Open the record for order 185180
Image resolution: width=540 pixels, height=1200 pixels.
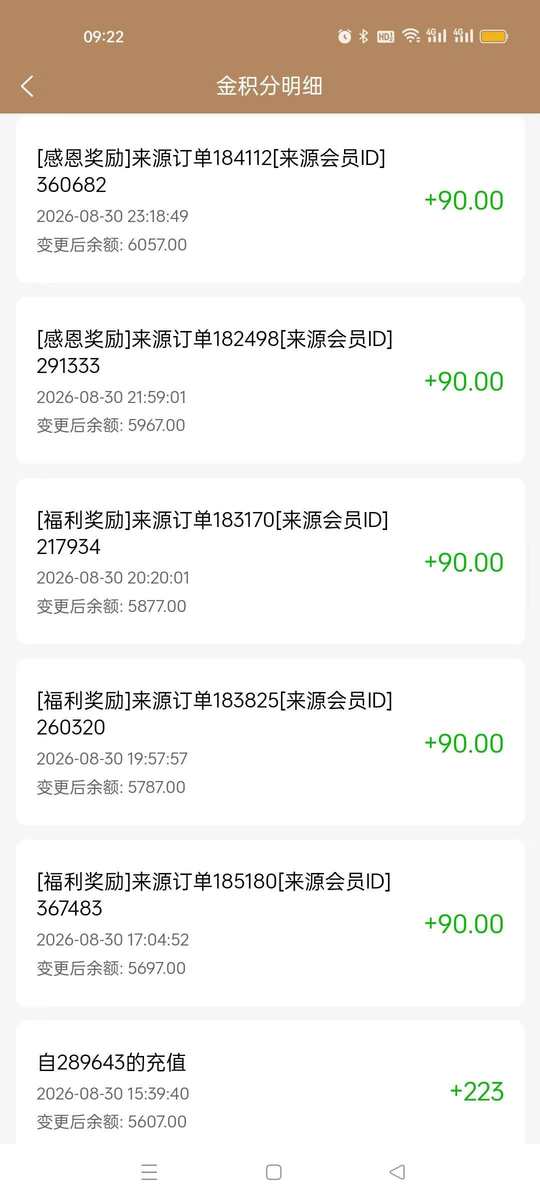[x=270, y=923]
